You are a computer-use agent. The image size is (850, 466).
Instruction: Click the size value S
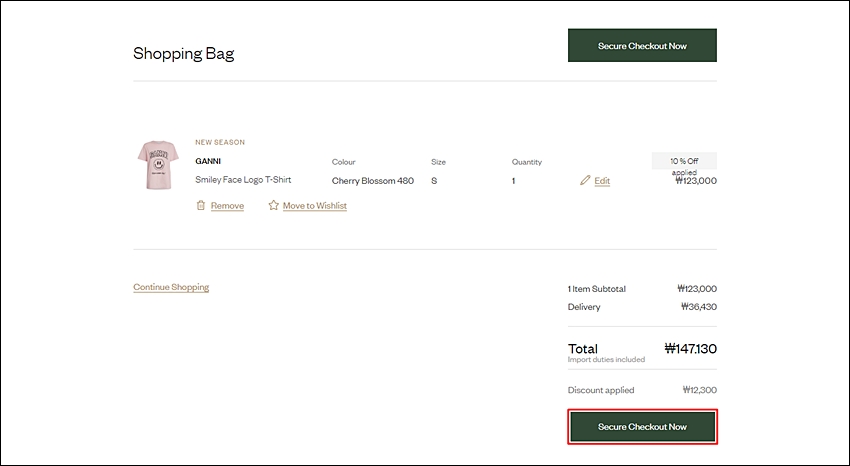(x=434, y=181)
